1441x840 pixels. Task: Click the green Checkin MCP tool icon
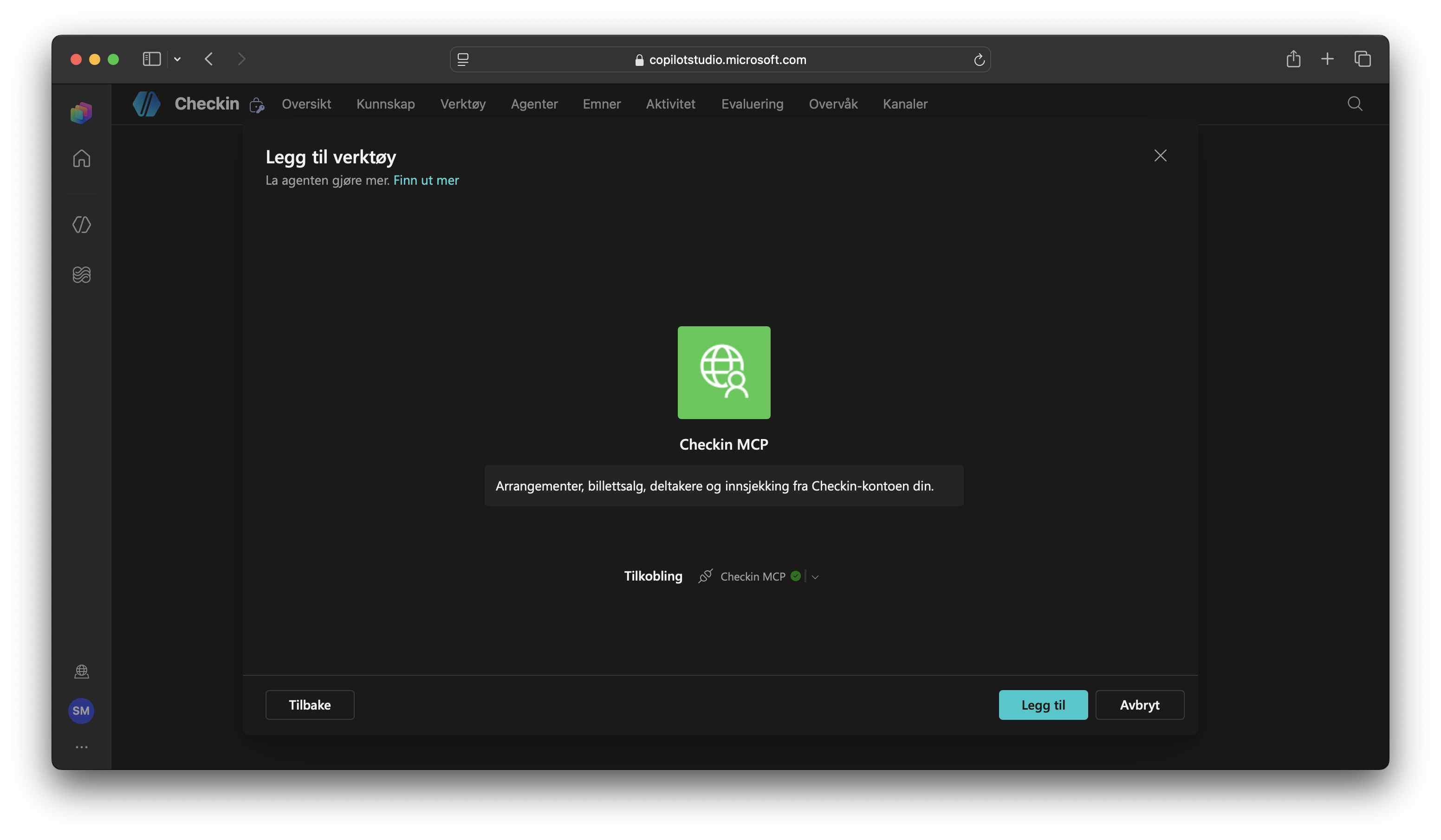[x=724, y=372]
